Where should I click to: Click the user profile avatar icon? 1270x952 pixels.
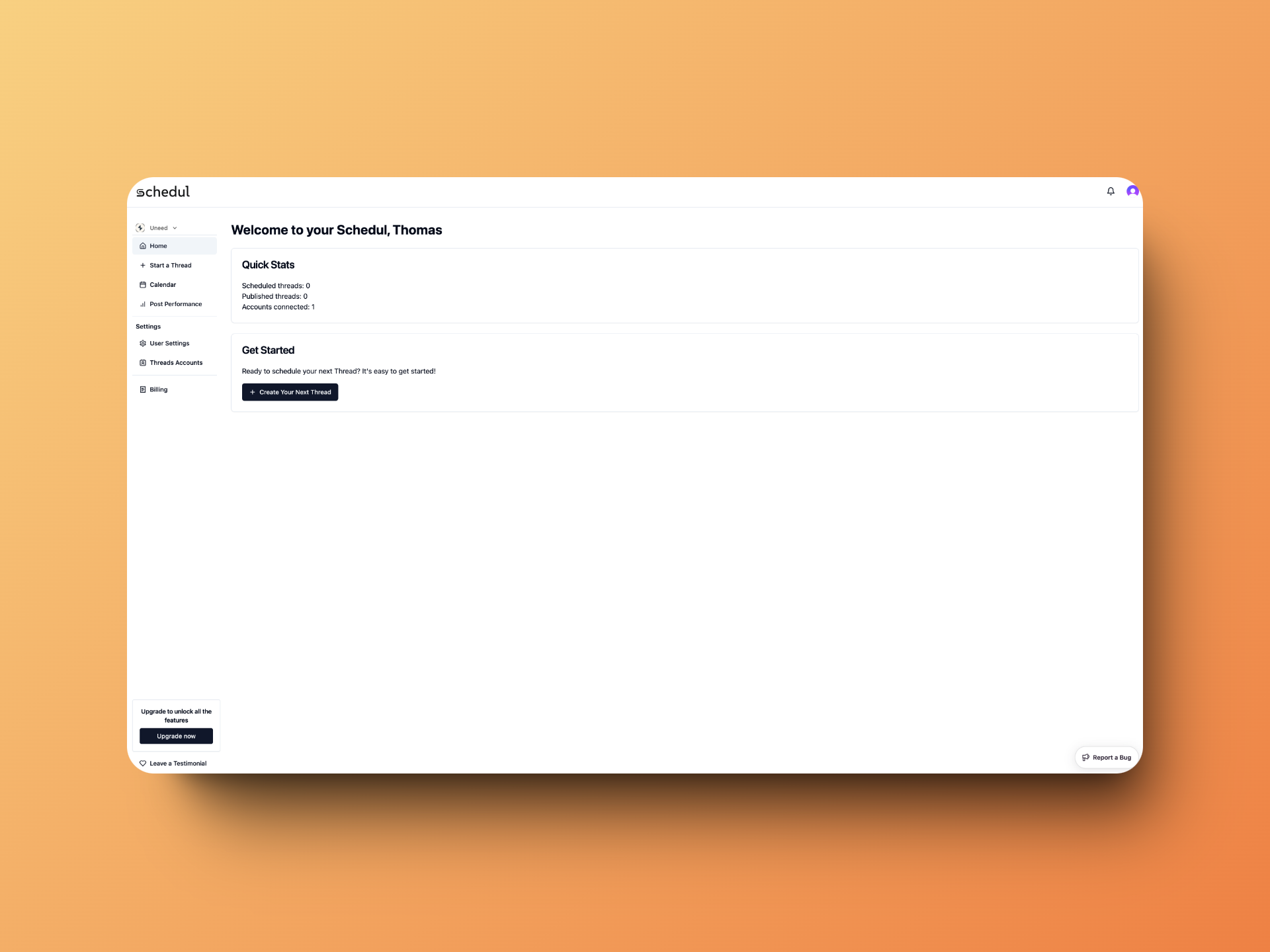coord(1132,190)
